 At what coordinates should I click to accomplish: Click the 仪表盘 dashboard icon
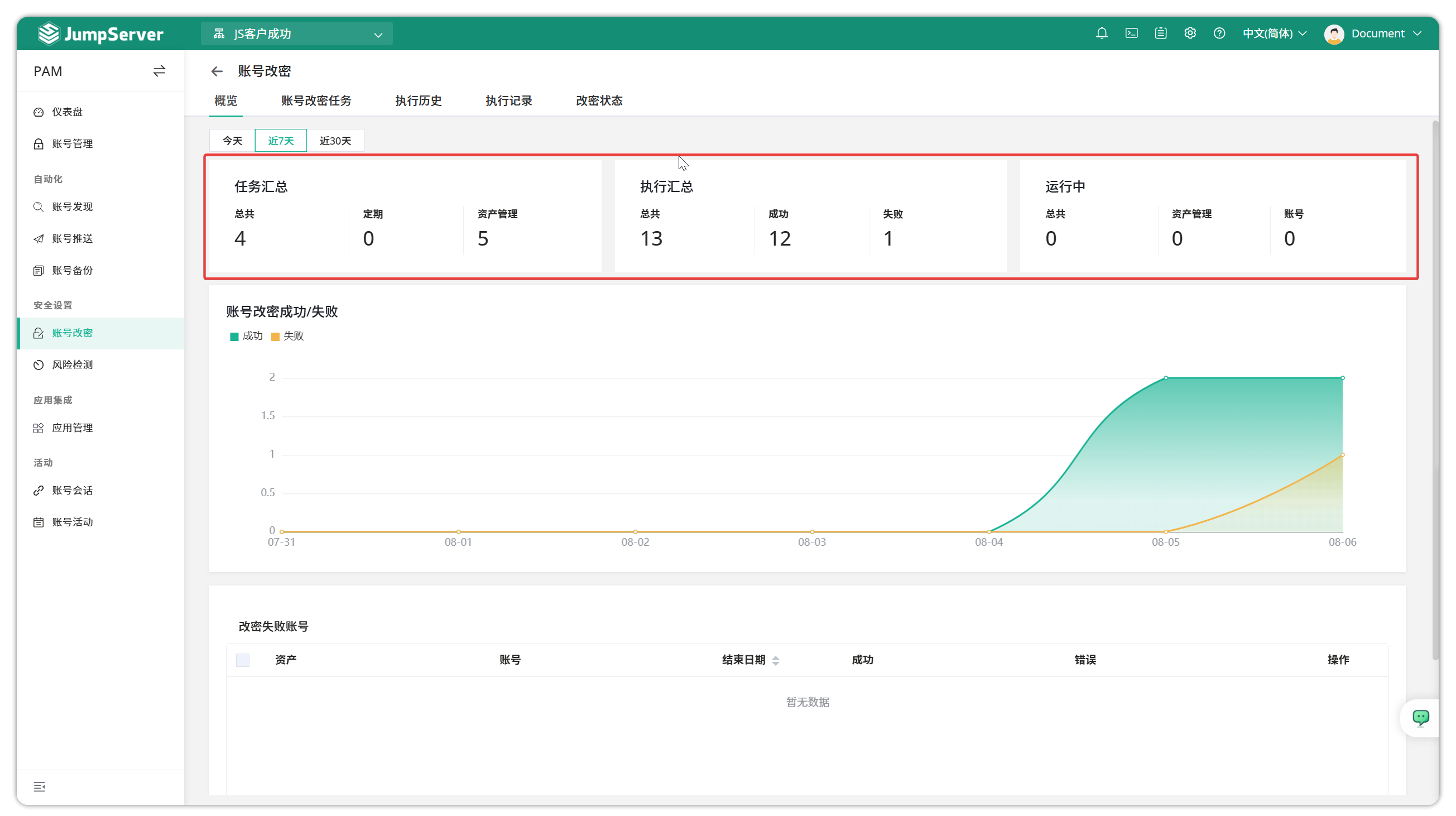pos(39,112)
